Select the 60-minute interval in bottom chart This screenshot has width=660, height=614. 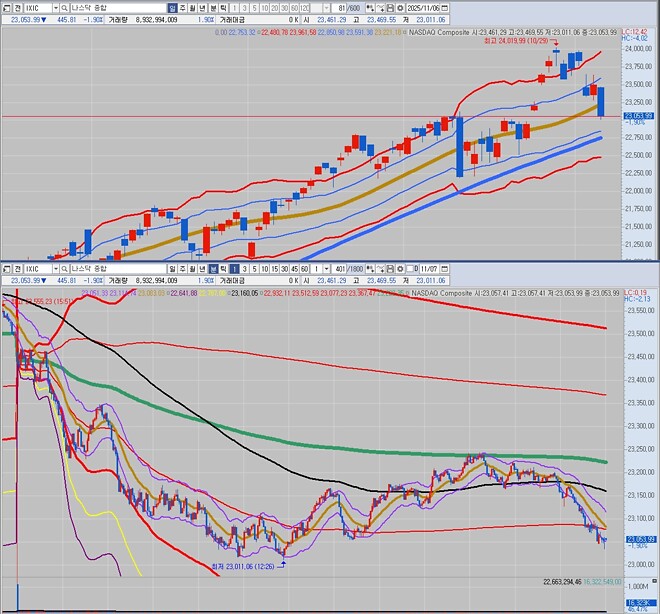(305, 269)
